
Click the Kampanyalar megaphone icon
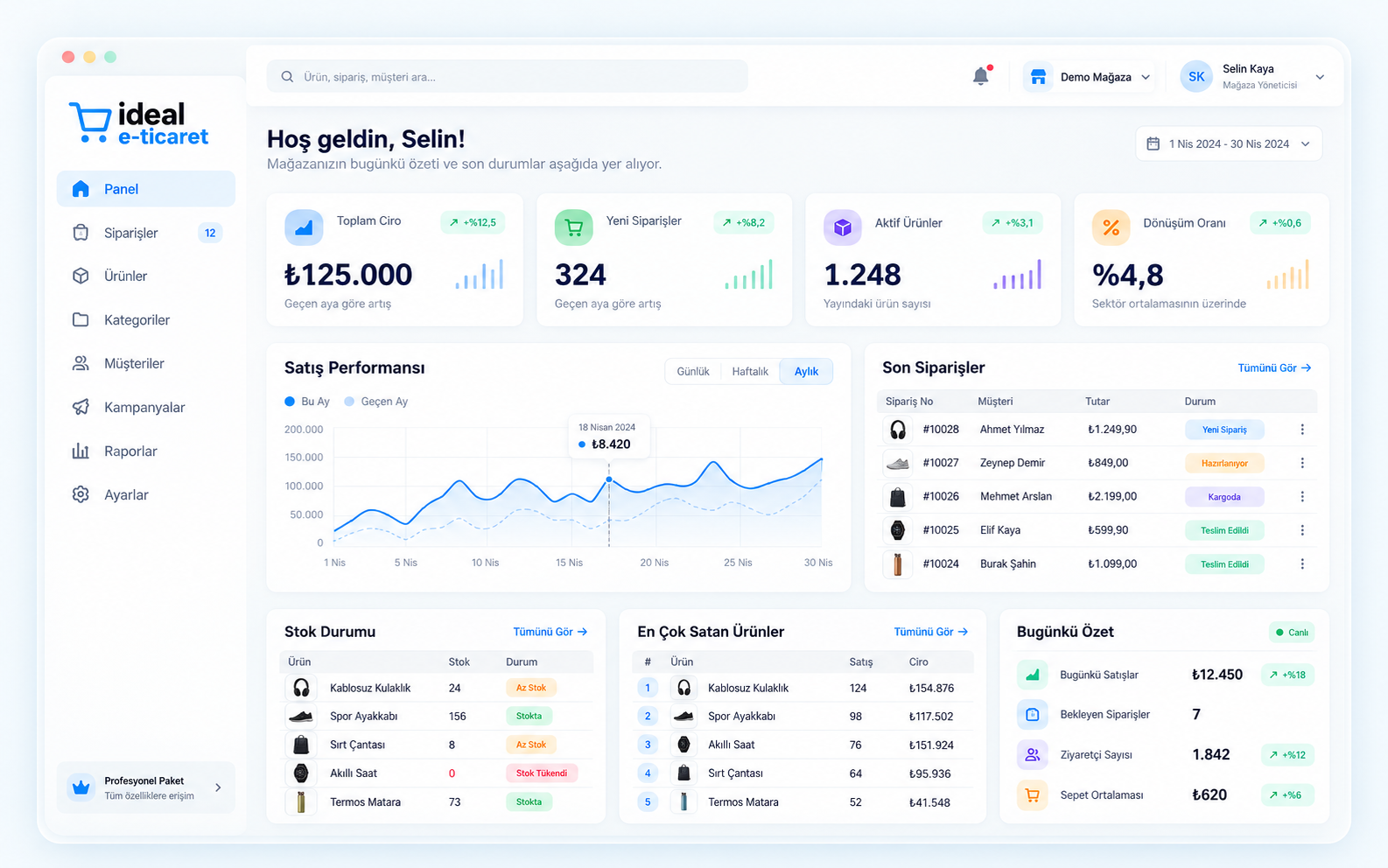(x=81, y=407)
